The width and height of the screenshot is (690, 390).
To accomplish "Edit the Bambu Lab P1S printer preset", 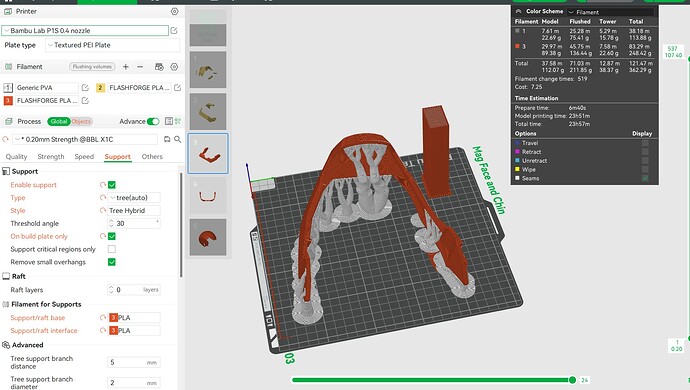I will point(174,30).
